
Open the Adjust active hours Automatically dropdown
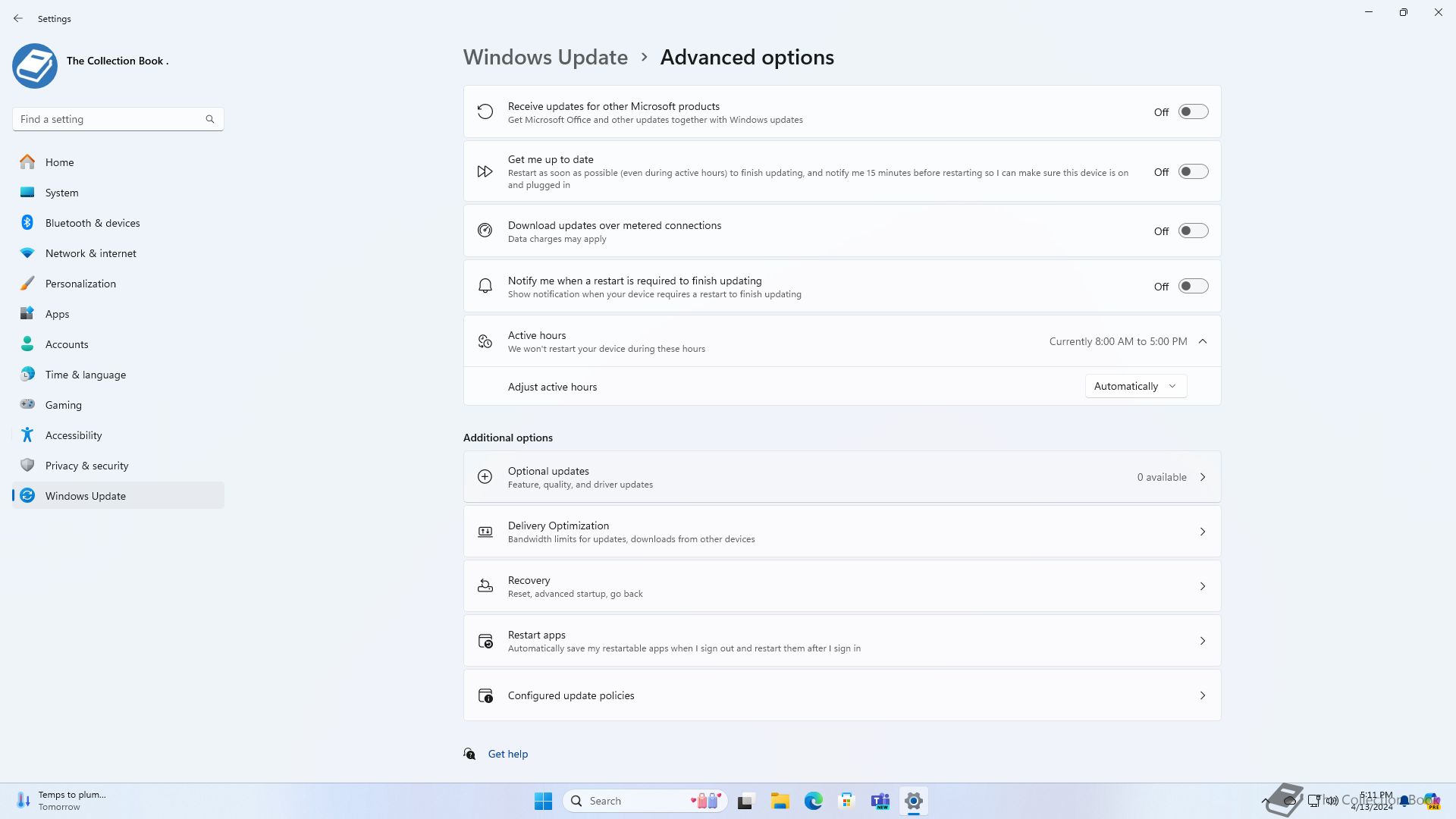coord(1135,386)
